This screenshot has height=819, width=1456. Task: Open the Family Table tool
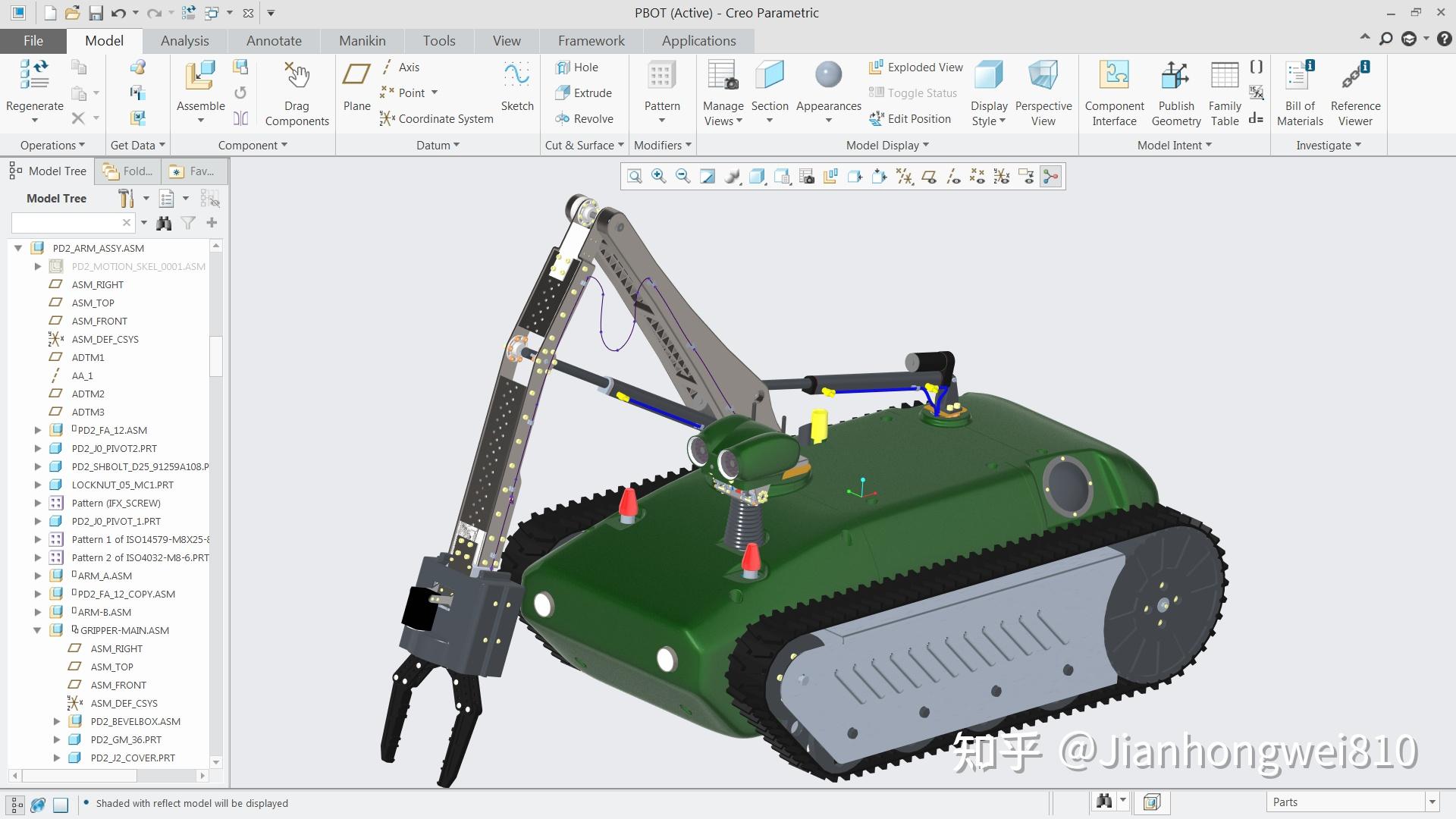point(1224,91)
